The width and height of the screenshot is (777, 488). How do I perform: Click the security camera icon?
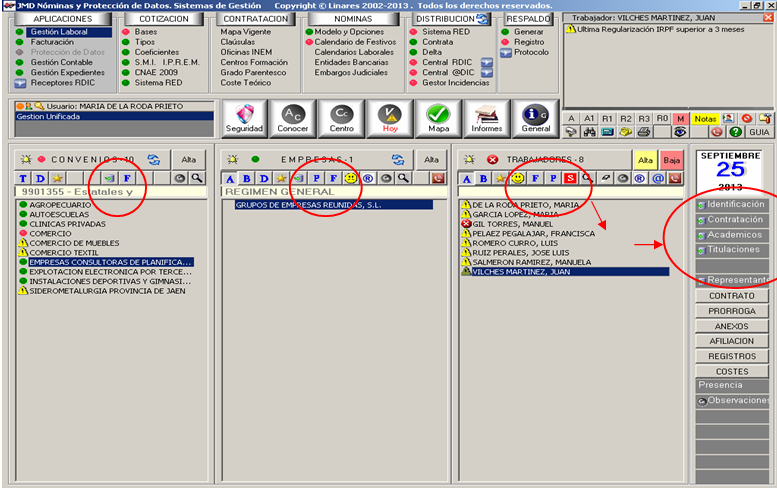point(571,132)
